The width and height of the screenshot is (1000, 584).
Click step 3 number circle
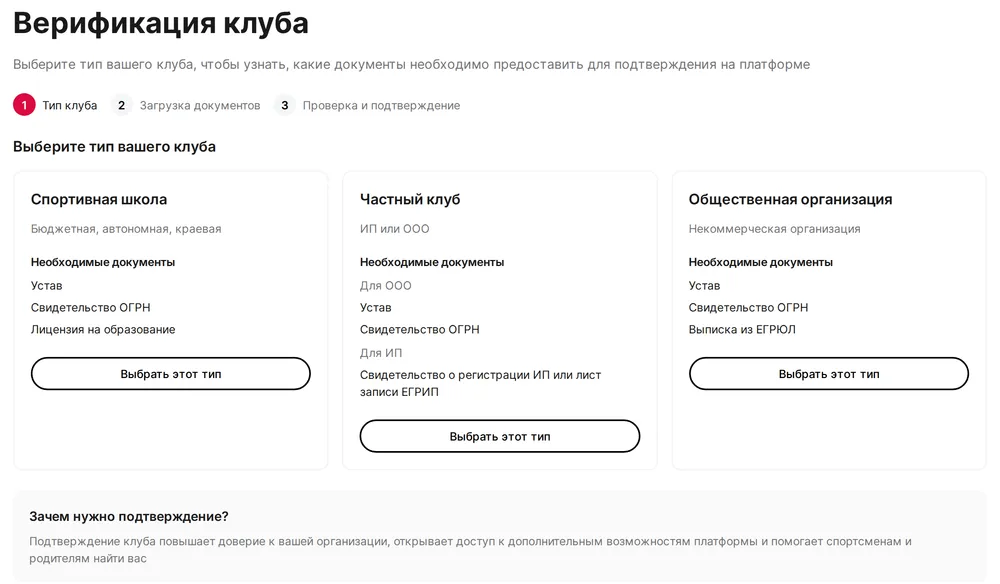[x=284, y=105]
